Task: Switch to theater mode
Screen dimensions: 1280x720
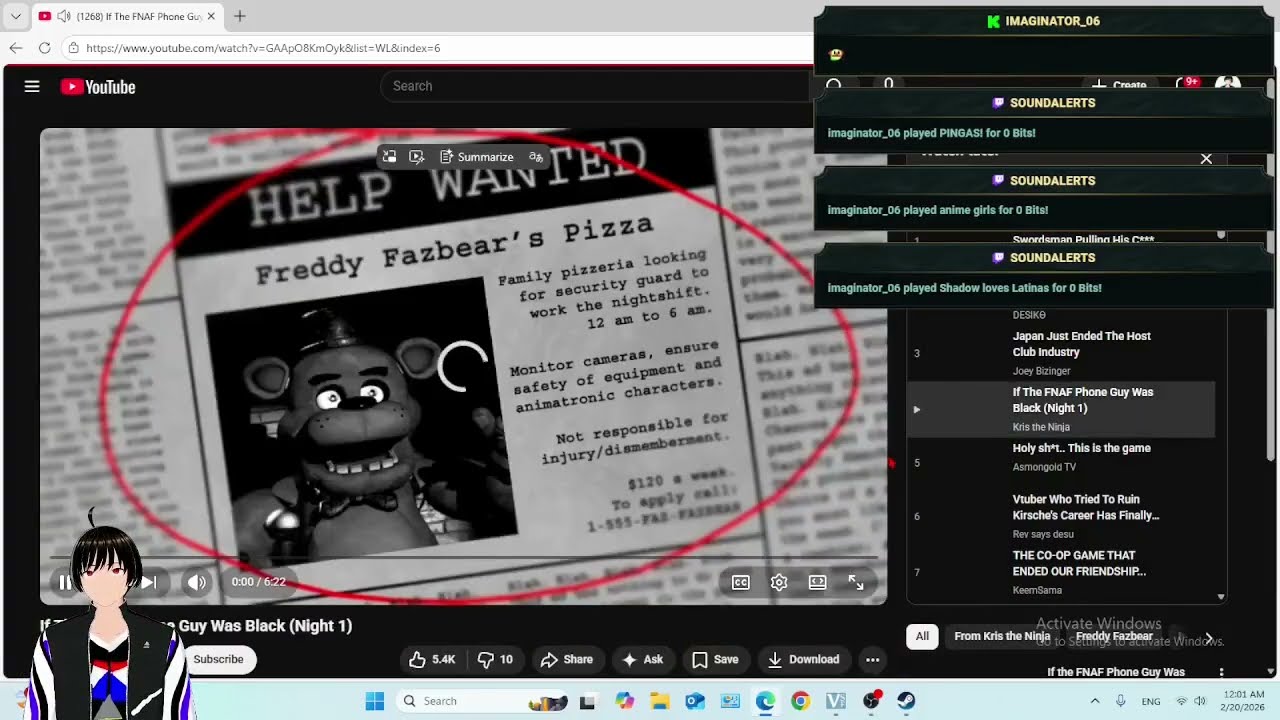Action: pyautogui.click(x=818, y=582)
